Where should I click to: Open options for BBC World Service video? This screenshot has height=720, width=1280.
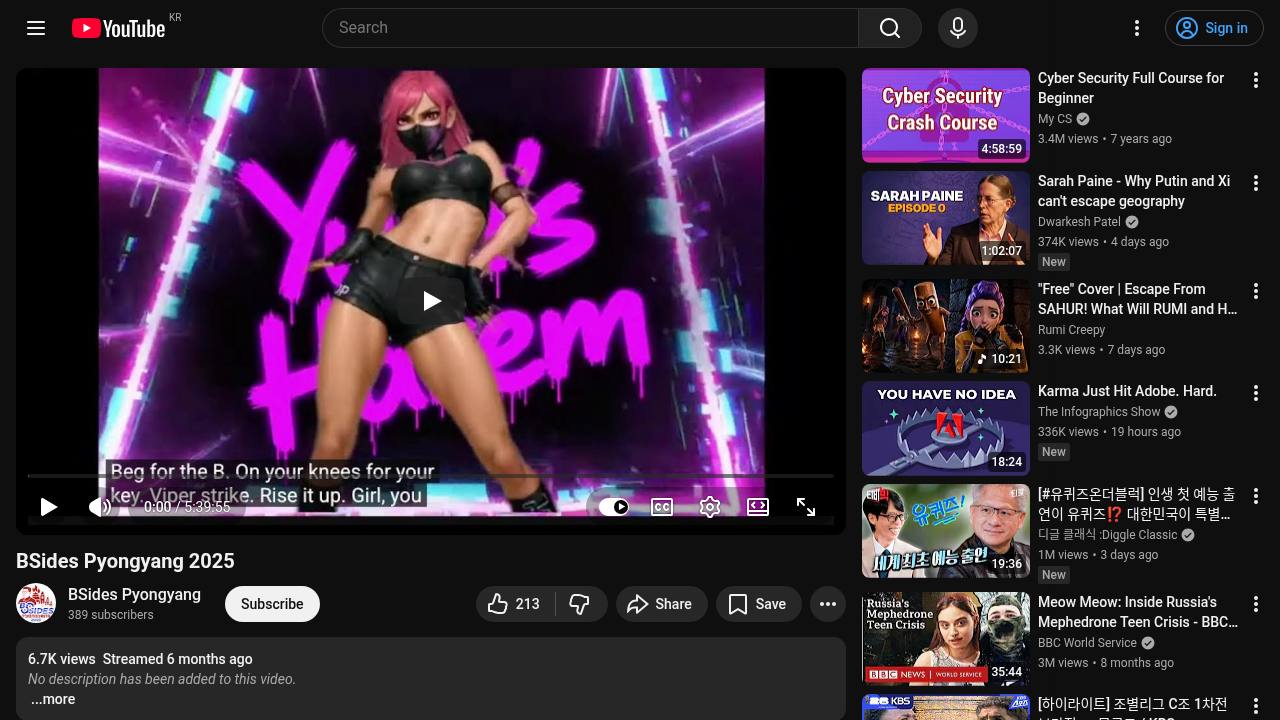pyautogui.click(x=1256, y=604)
